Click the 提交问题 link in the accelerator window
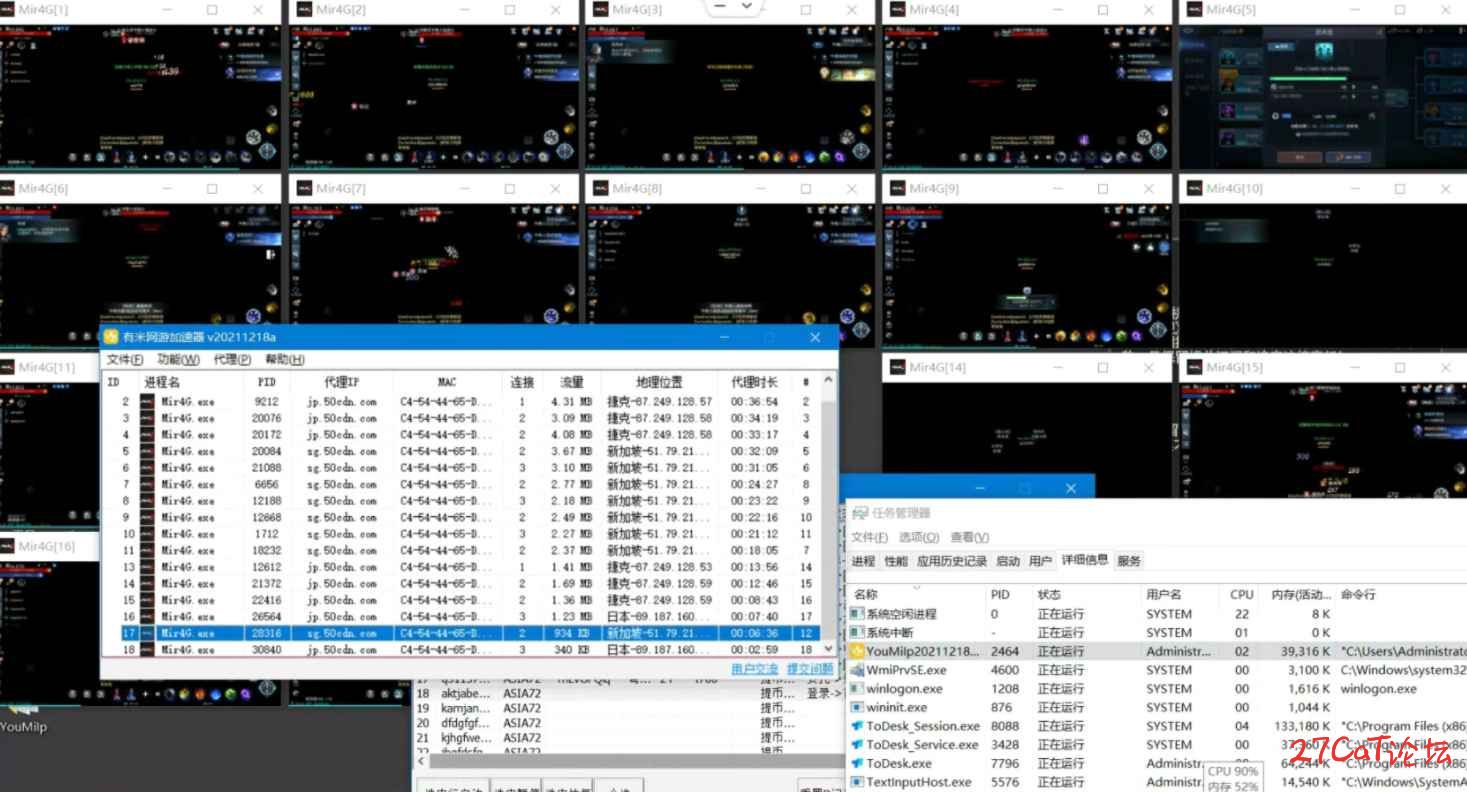 pyautogui.click(x=810, y=669)
